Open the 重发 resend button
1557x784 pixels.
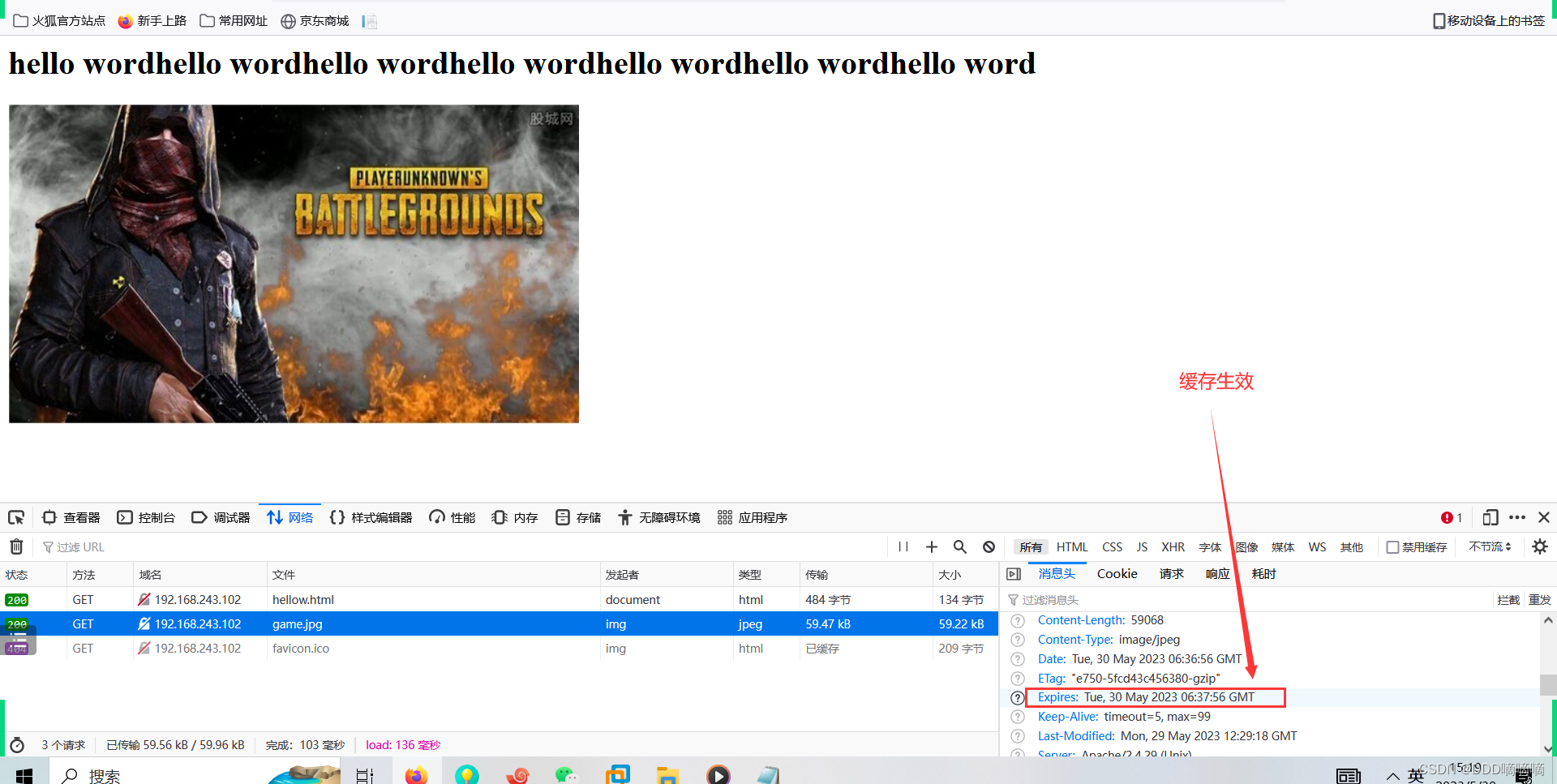point(1539,600)
